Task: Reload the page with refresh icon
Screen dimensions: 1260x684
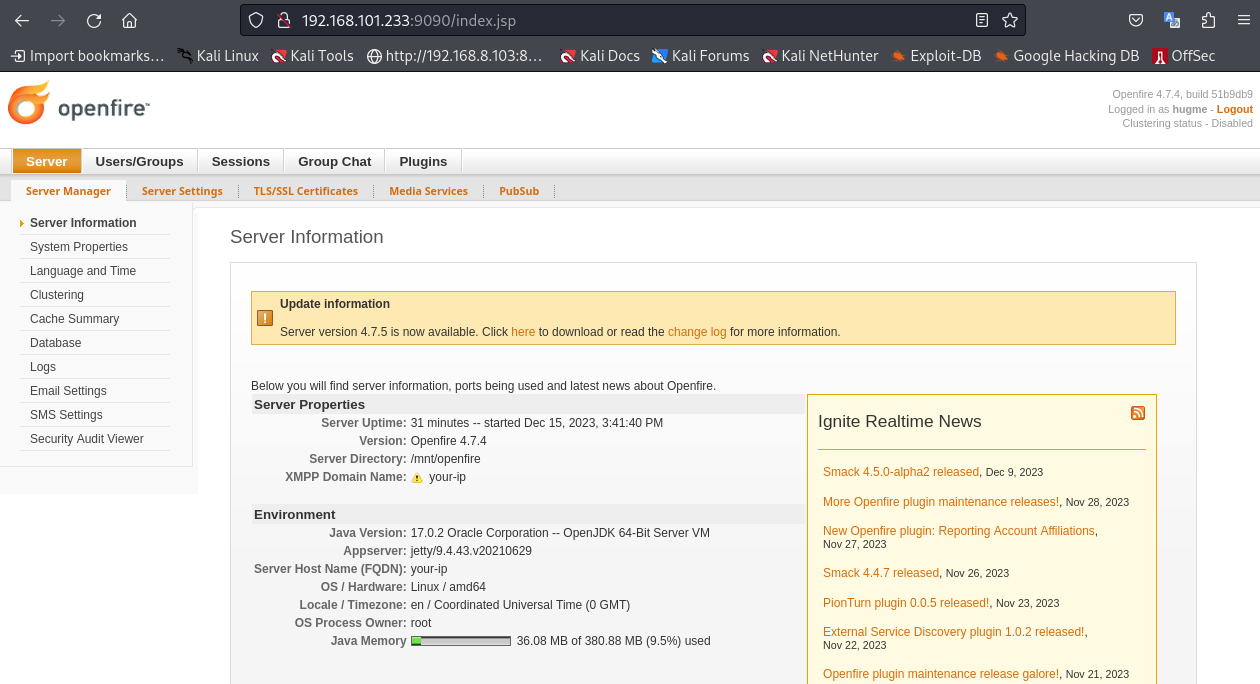Action: (94, 20)
